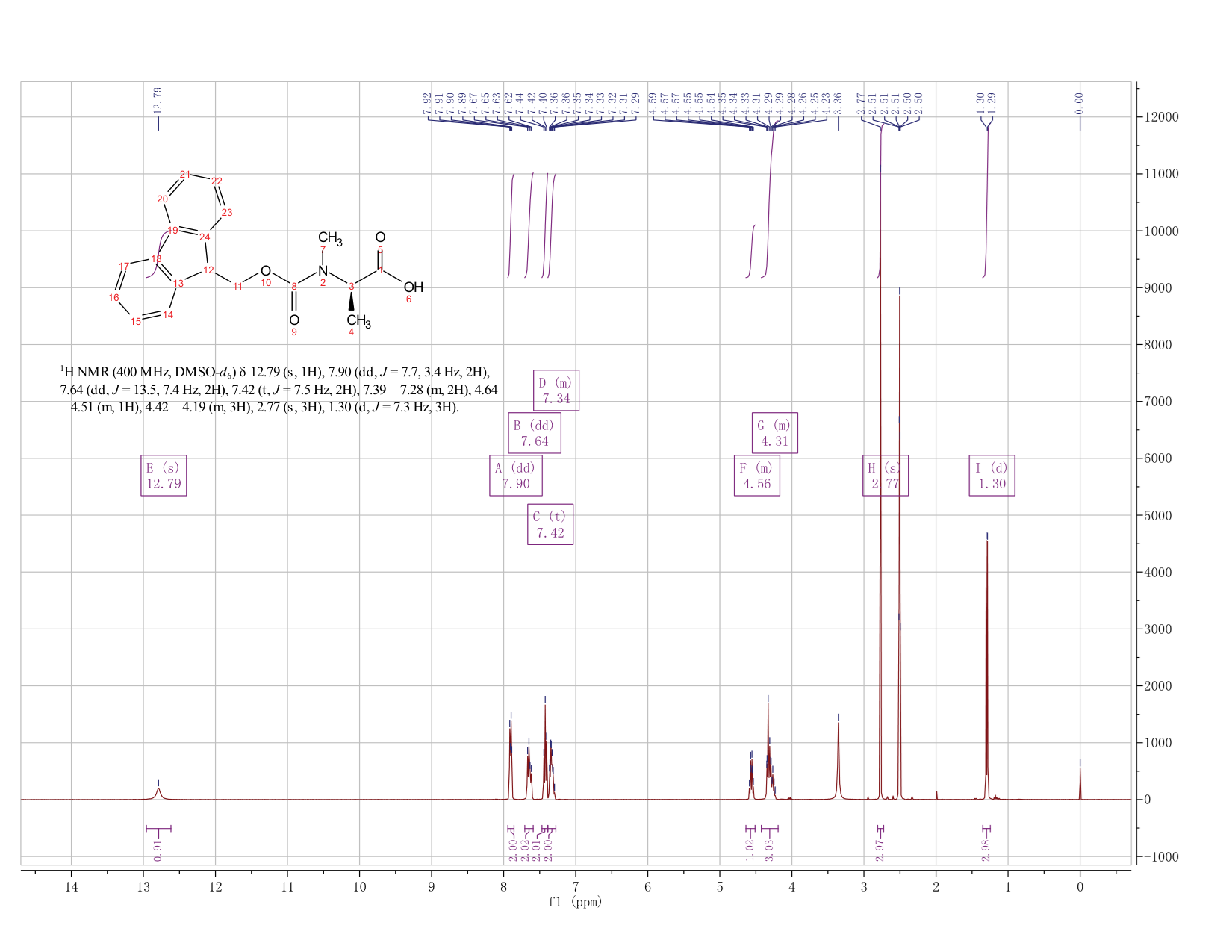Click the CH3 group labeled 4
Image resolution: width=1232 pixels, height=952 pixels.
coord(358,321)
